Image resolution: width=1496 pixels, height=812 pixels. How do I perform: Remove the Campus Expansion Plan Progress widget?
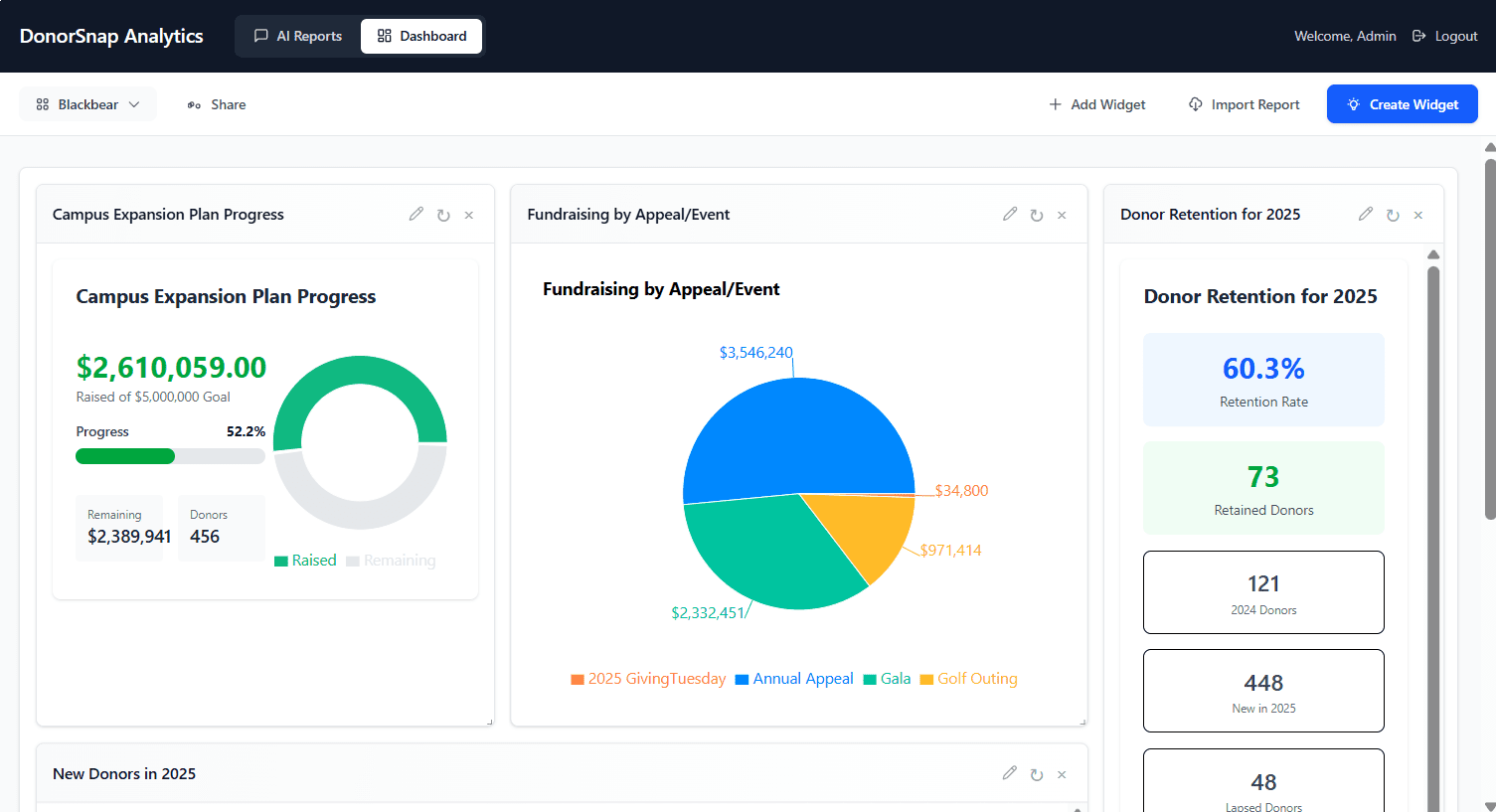coord(469,216)
